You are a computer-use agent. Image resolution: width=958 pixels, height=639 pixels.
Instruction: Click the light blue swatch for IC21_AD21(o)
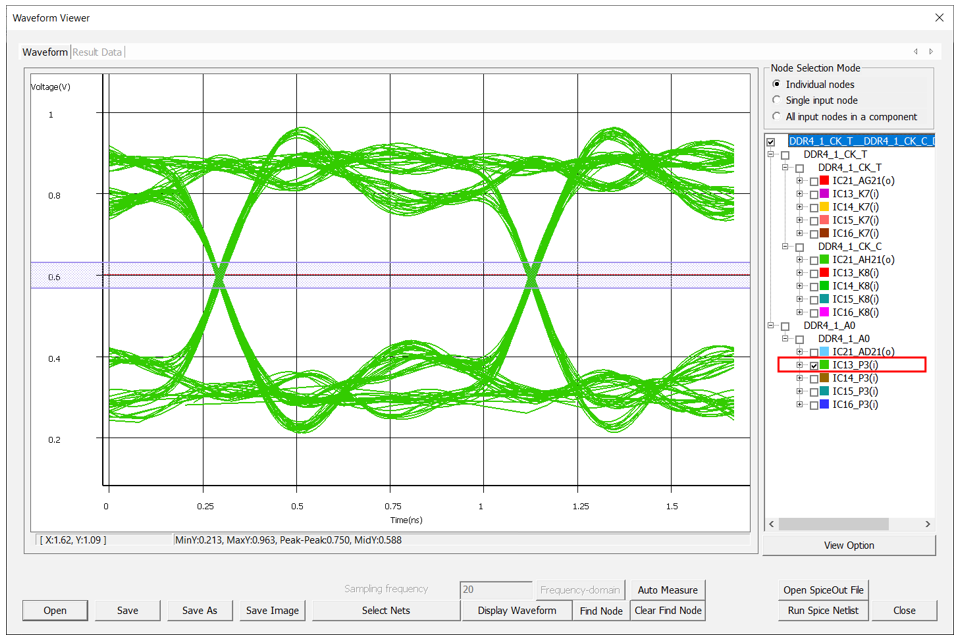[x=825, y=352]
